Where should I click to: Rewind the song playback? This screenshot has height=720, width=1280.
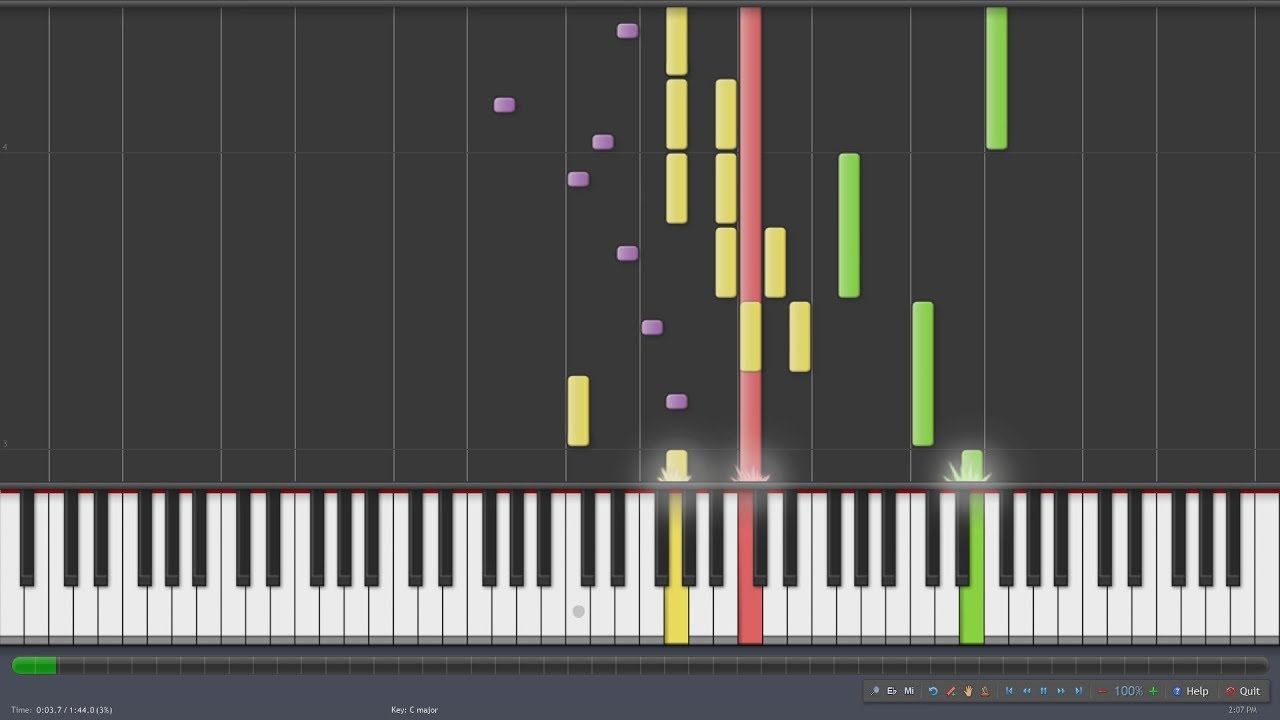1027,691
